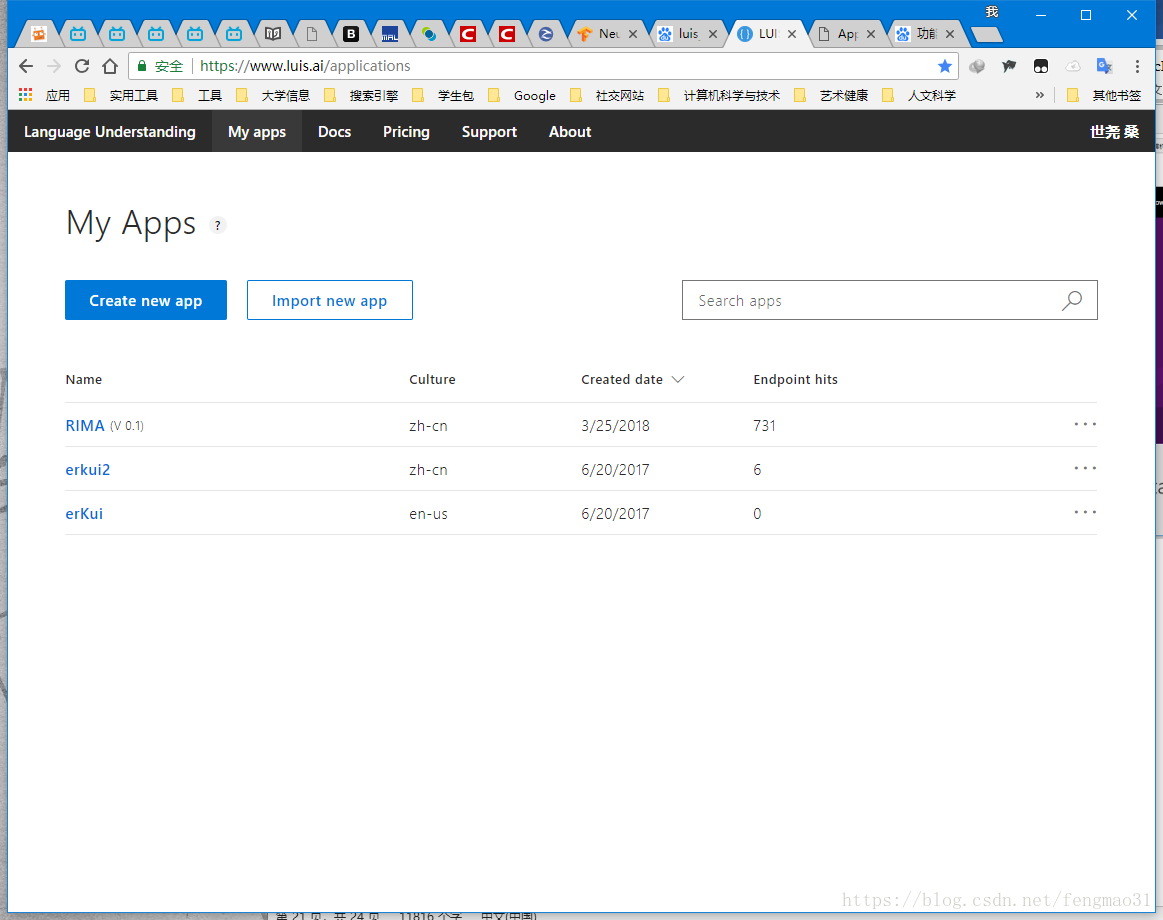Open the My Apps help question mark
The height and width of the screenshot is (920, 1163).
pyautogui.click(x=217, y=225)
